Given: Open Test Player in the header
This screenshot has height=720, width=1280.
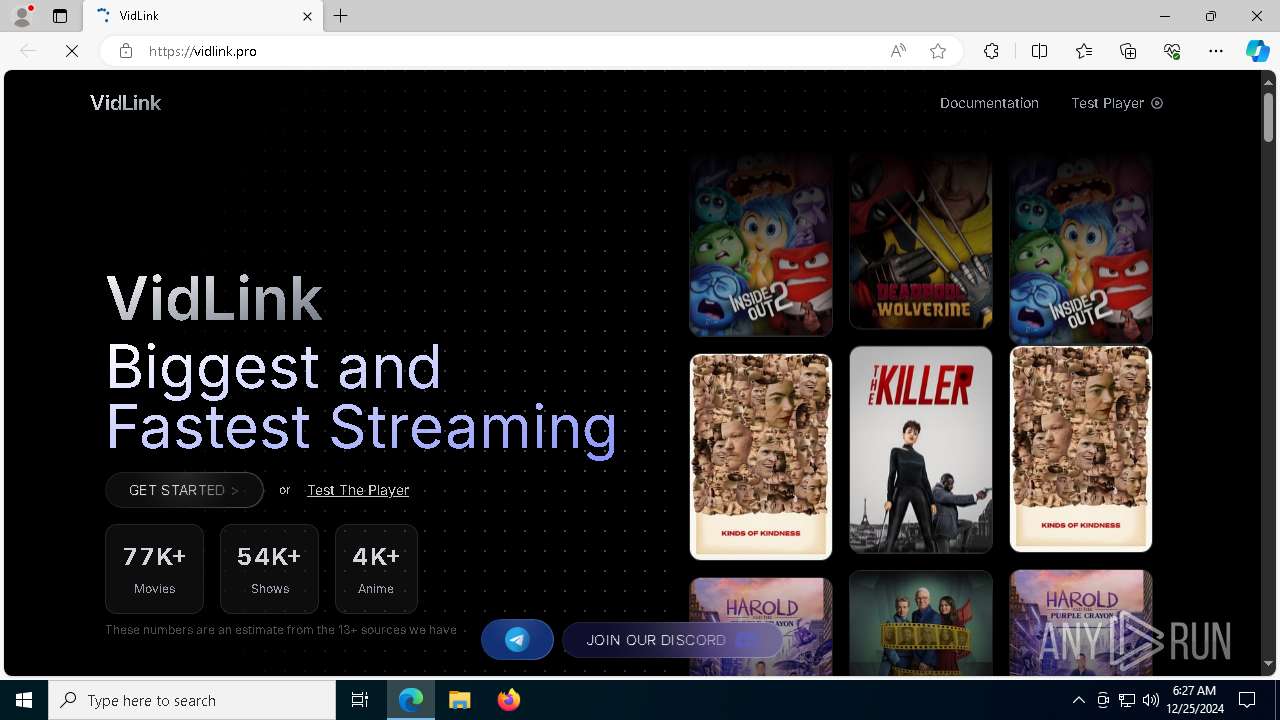Looking at the screenshot, I should (x=1116, y=103).
